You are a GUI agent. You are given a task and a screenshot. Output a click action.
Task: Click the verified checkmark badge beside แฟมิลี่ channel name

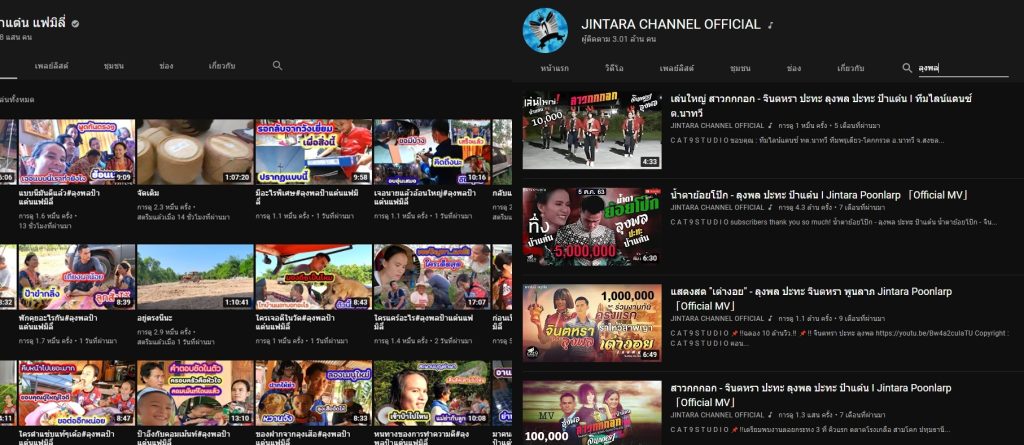(75, 22)
